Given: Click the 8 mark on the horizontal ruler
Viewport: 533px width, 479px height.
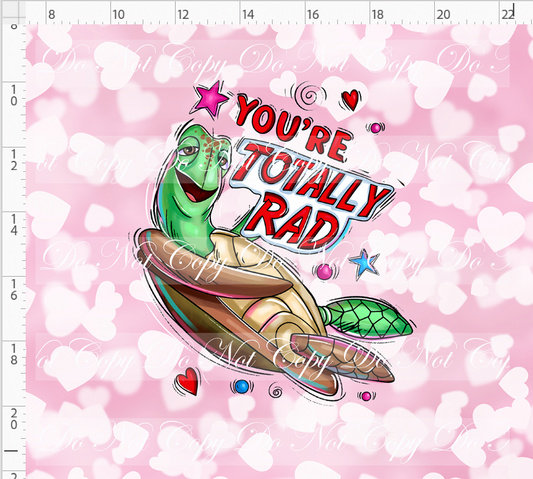Looking at the screenshot, I should tap(51, 15).
